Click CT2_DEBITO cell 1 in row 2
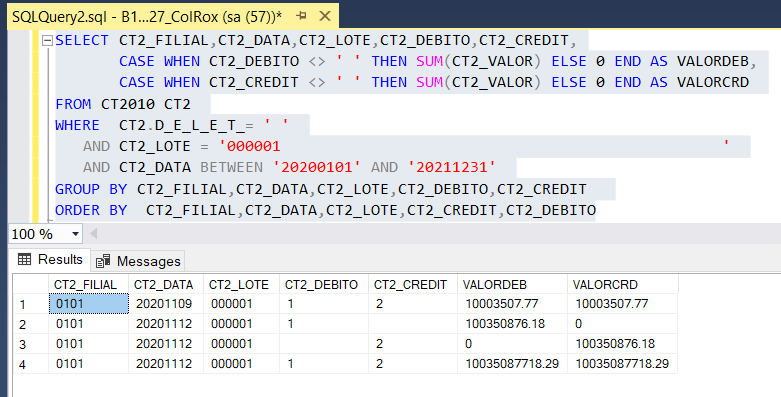 (324, 324)
